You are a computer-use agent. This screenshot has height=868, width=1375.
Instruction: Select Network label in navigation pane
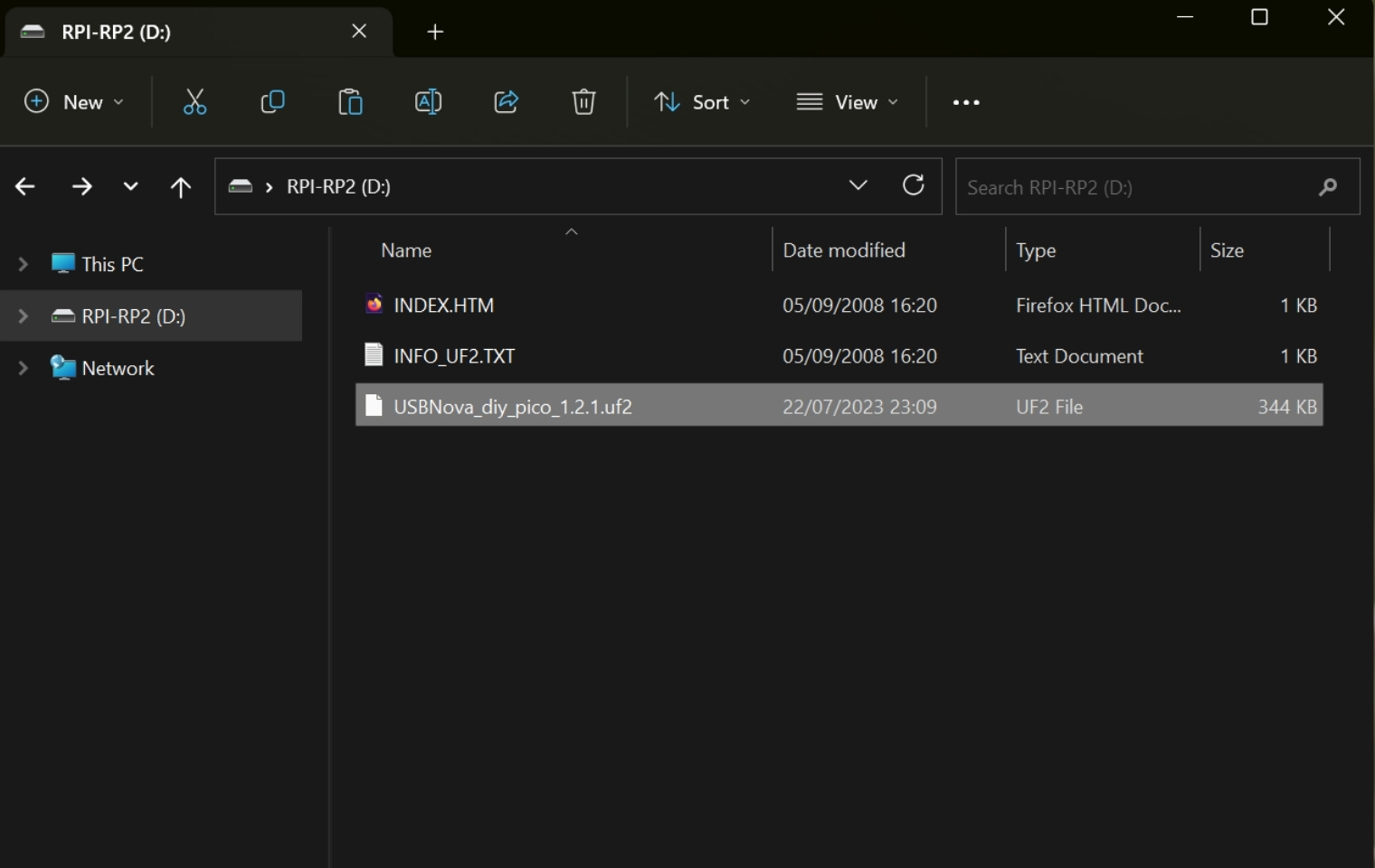pyautogui.click(x=118, y=369)
